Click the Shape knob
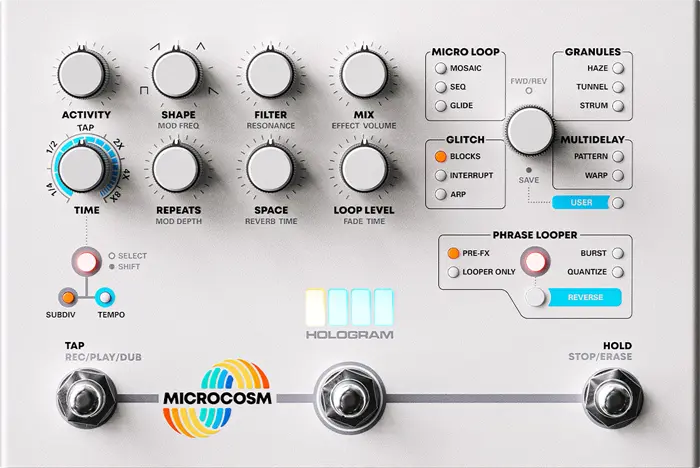Viewport: 700px width, 468px height. click(x=175, y=75)
